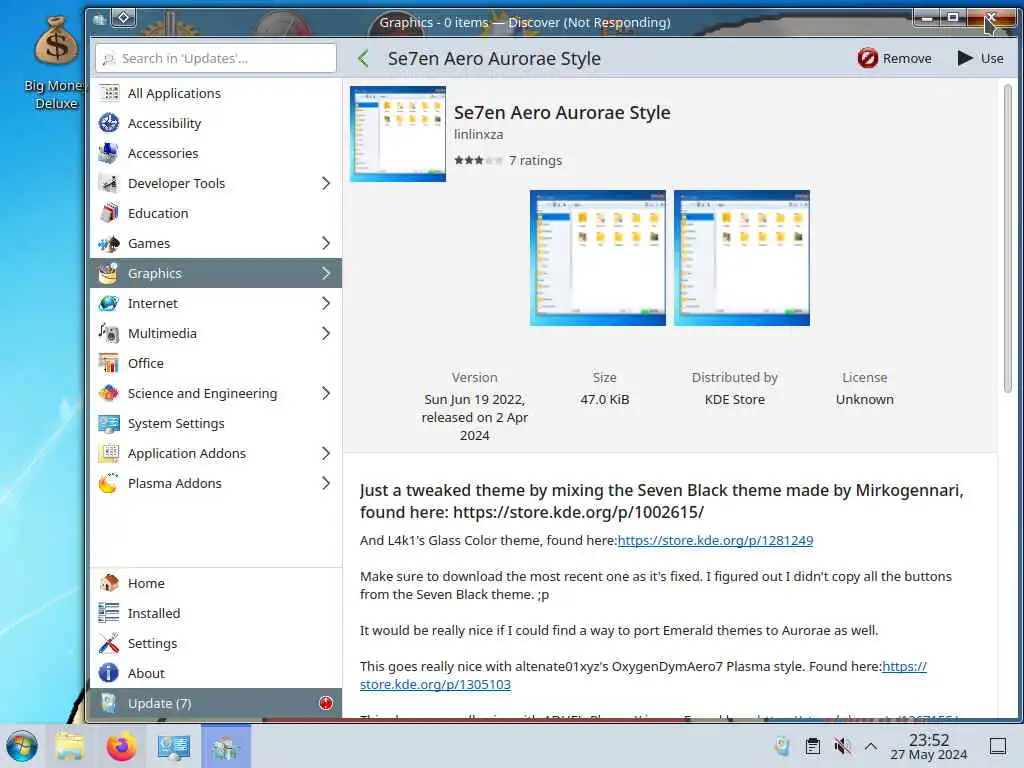Click the Use button label

coord(992,59)
